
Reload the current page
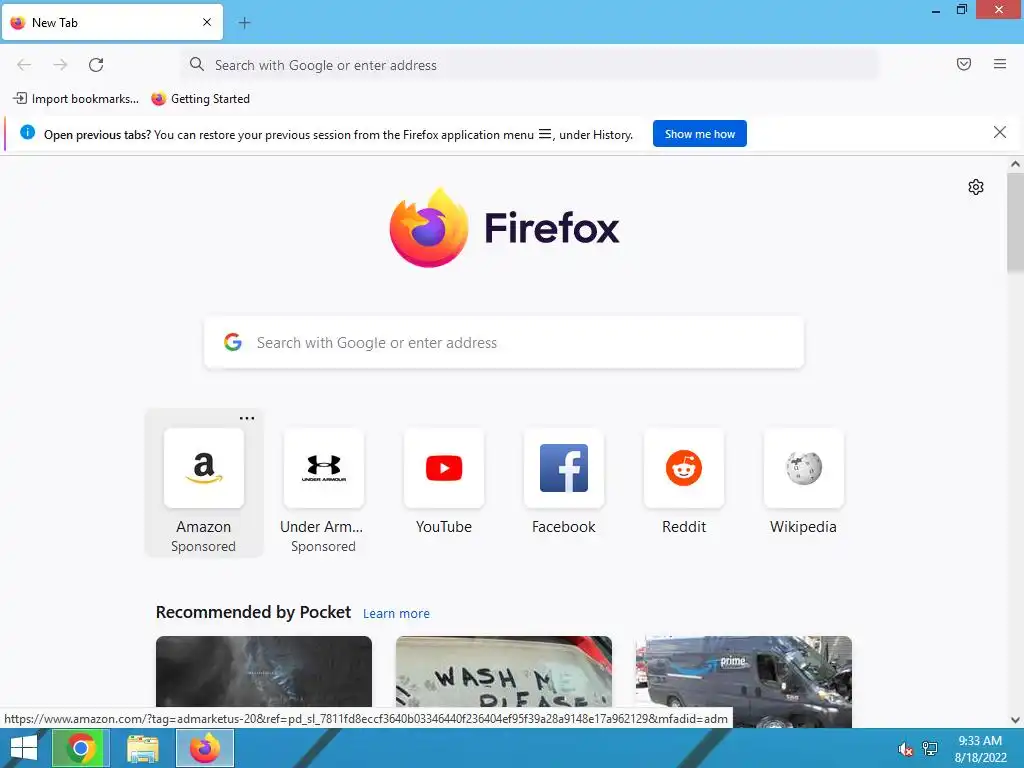point(96,65)
